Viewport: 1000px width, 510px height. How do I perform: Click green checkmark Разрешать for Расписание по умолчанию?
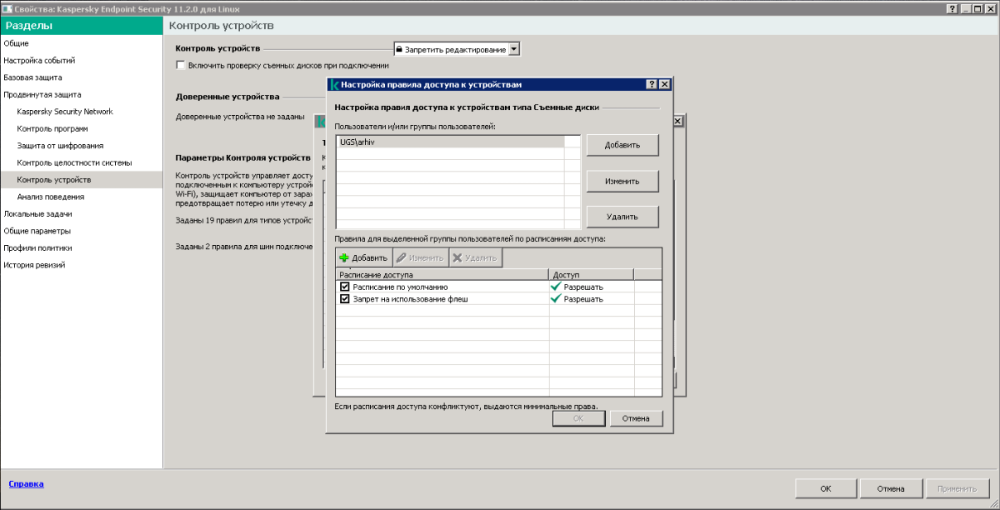[x=556, y=287]
